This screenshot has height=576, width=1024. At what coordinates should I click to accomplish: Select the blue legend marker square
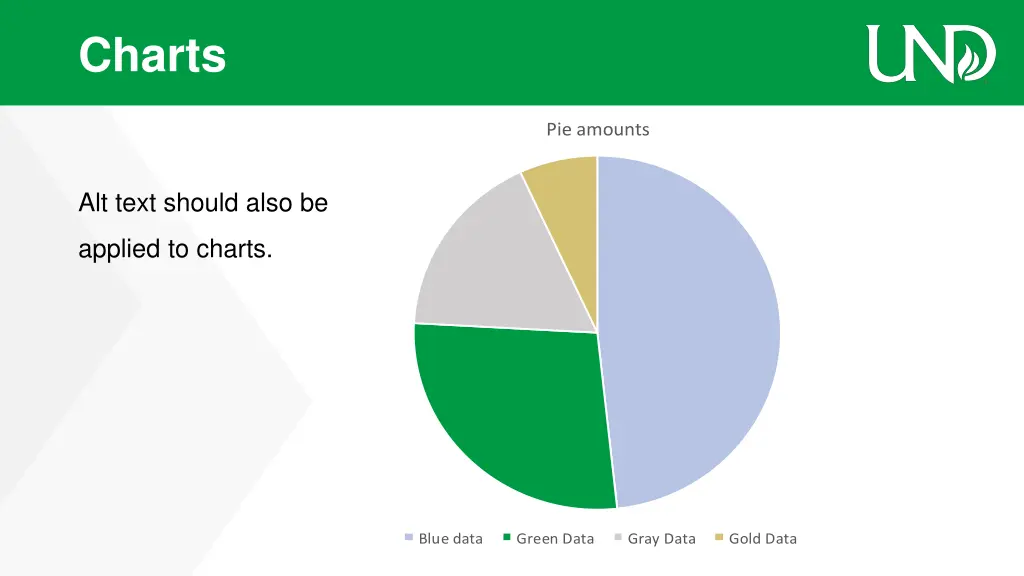click(409, 538)
